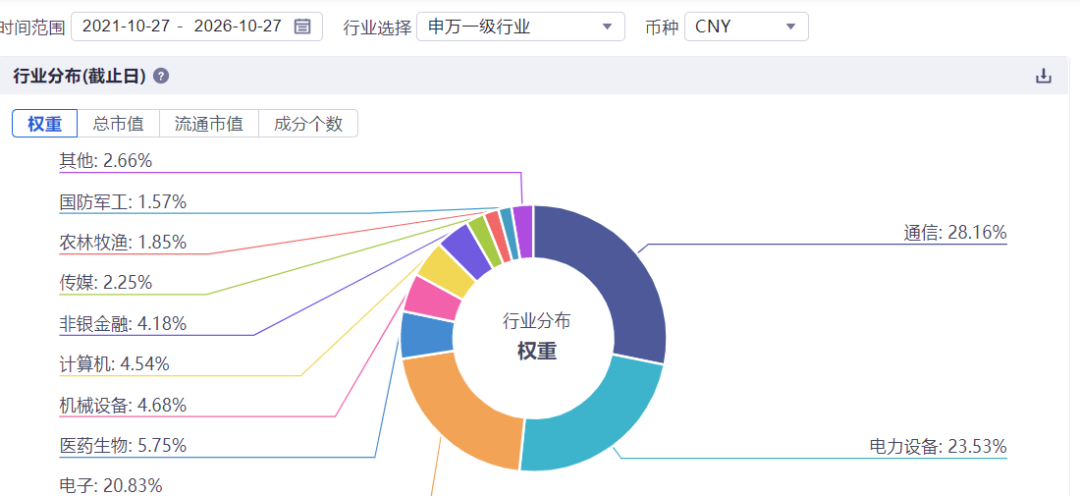Viewport: 1080px width, 496px height.
Task: Click the start date 2021-10-27
Action: (125, 27)
